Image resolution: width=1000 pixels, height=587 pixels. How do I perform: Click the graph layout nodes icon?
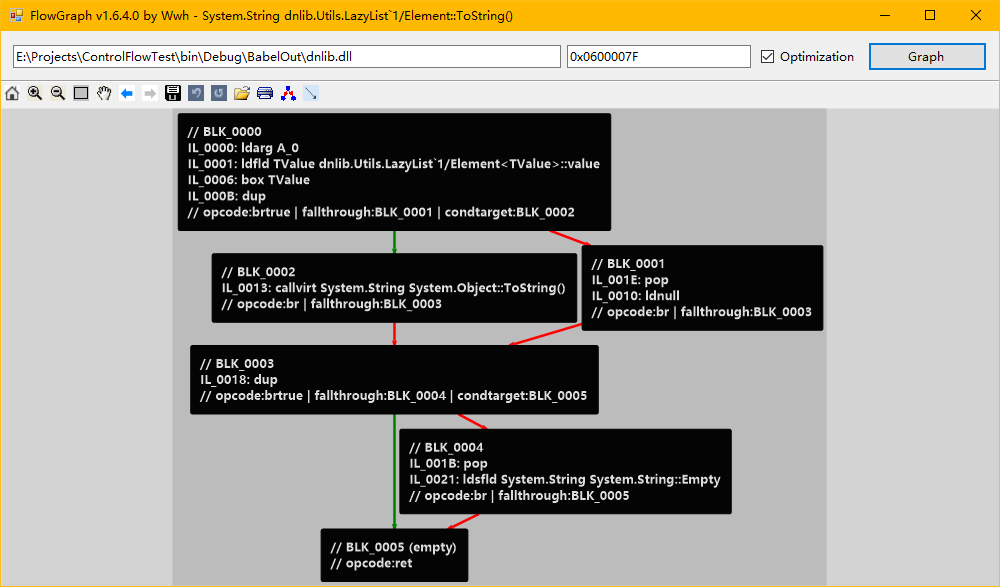(x=288, y=94)
